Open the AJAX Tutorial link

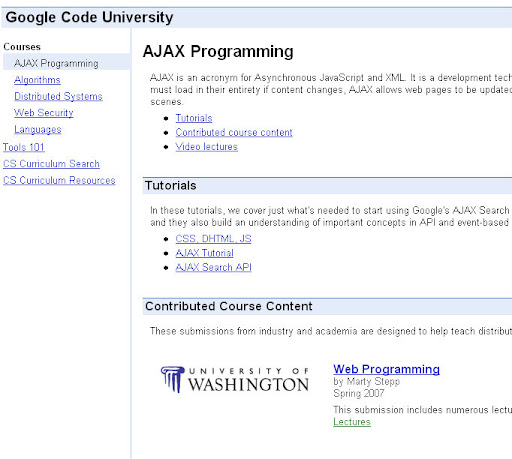click(204, 253)
